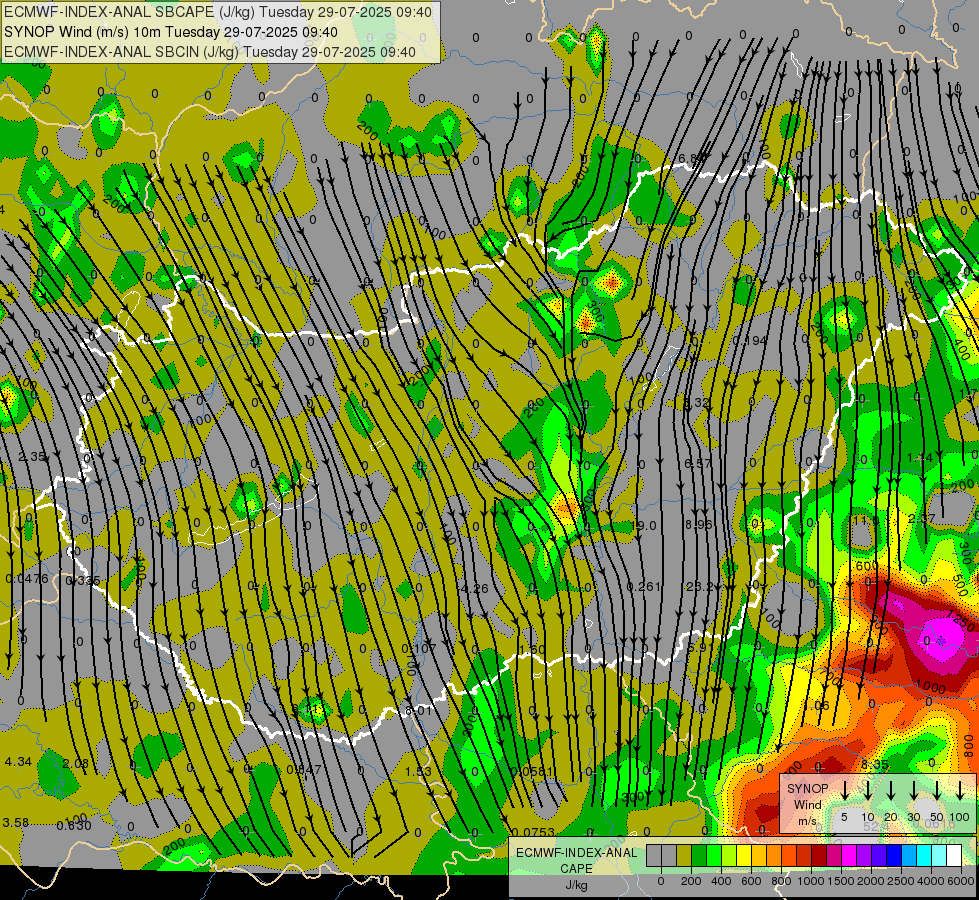Click the 6.84 value on the map

pos(691,157)
